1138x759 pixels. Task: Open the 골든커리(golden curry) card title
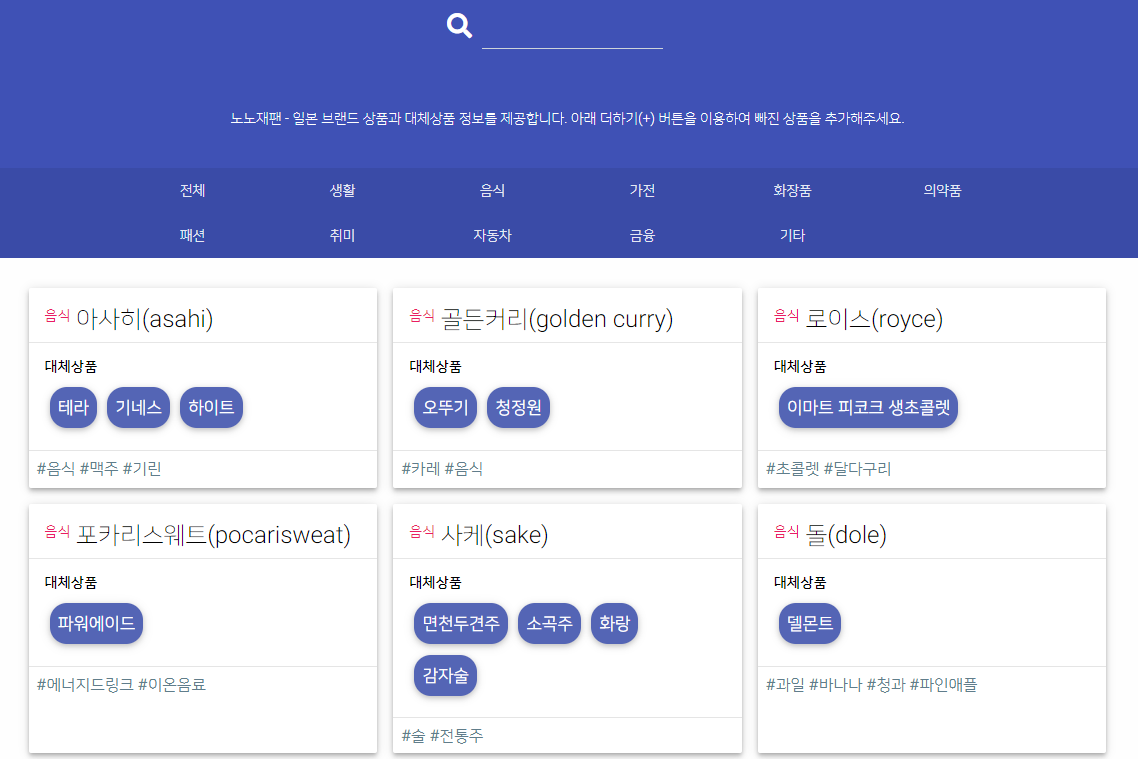coord(557,319)
